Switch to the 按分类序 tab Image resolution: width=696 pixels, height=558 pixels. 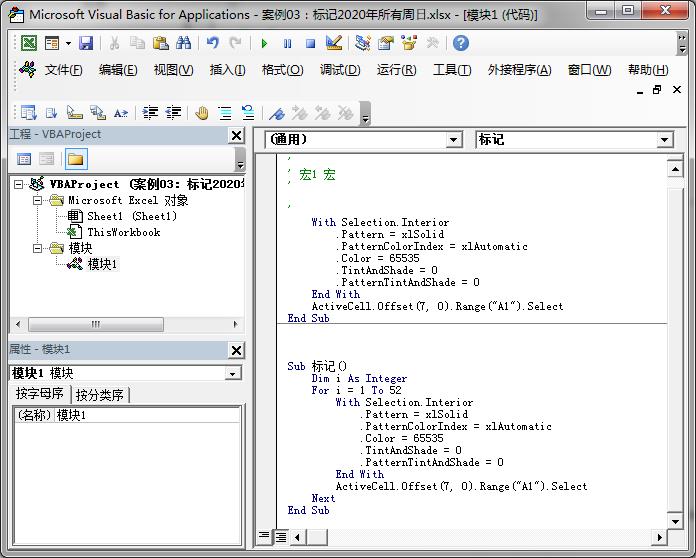coord(100,395)
